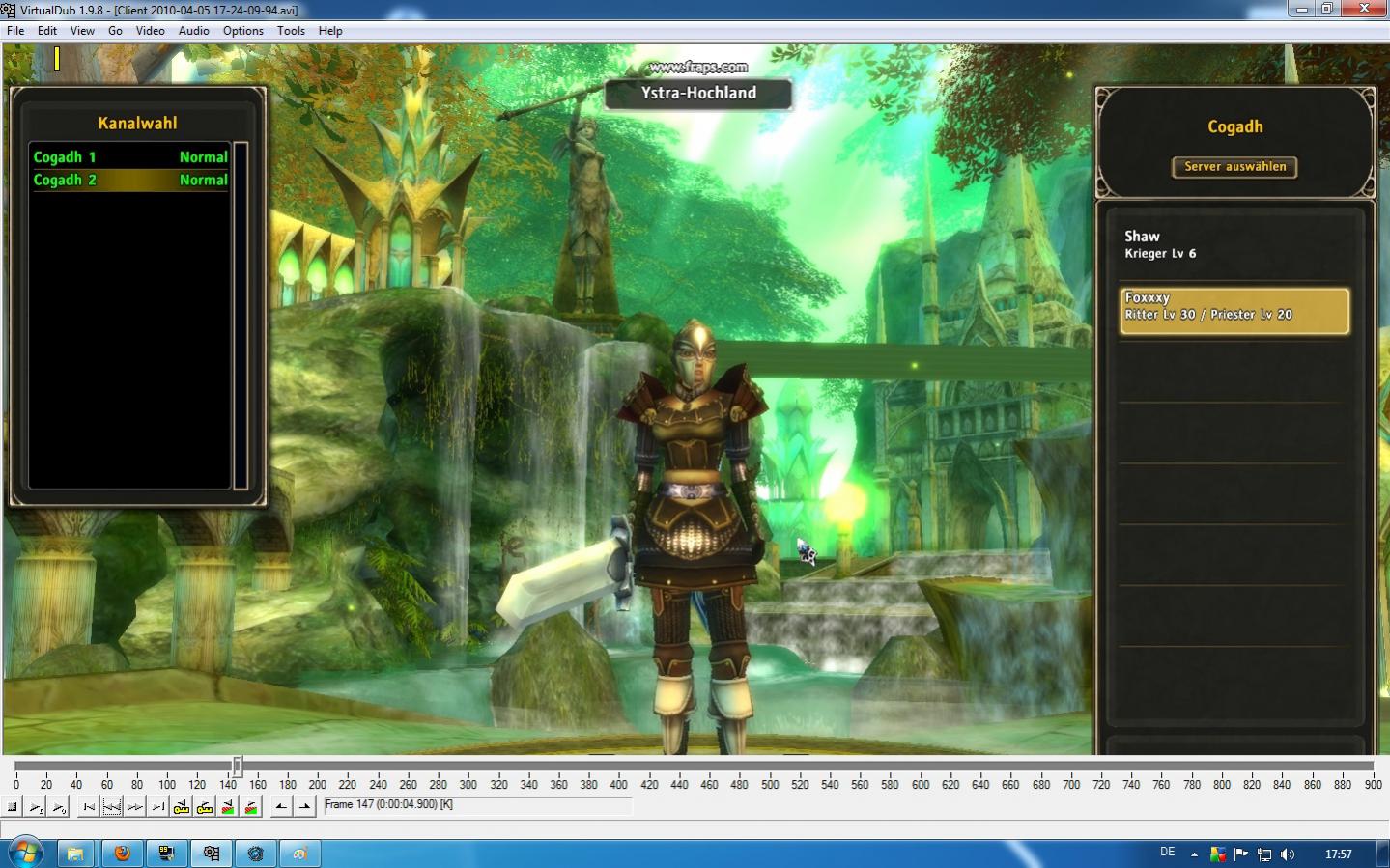Open the Windows Start menu
This screenshot has height=868, width=1390.
[x=26, y=854]
